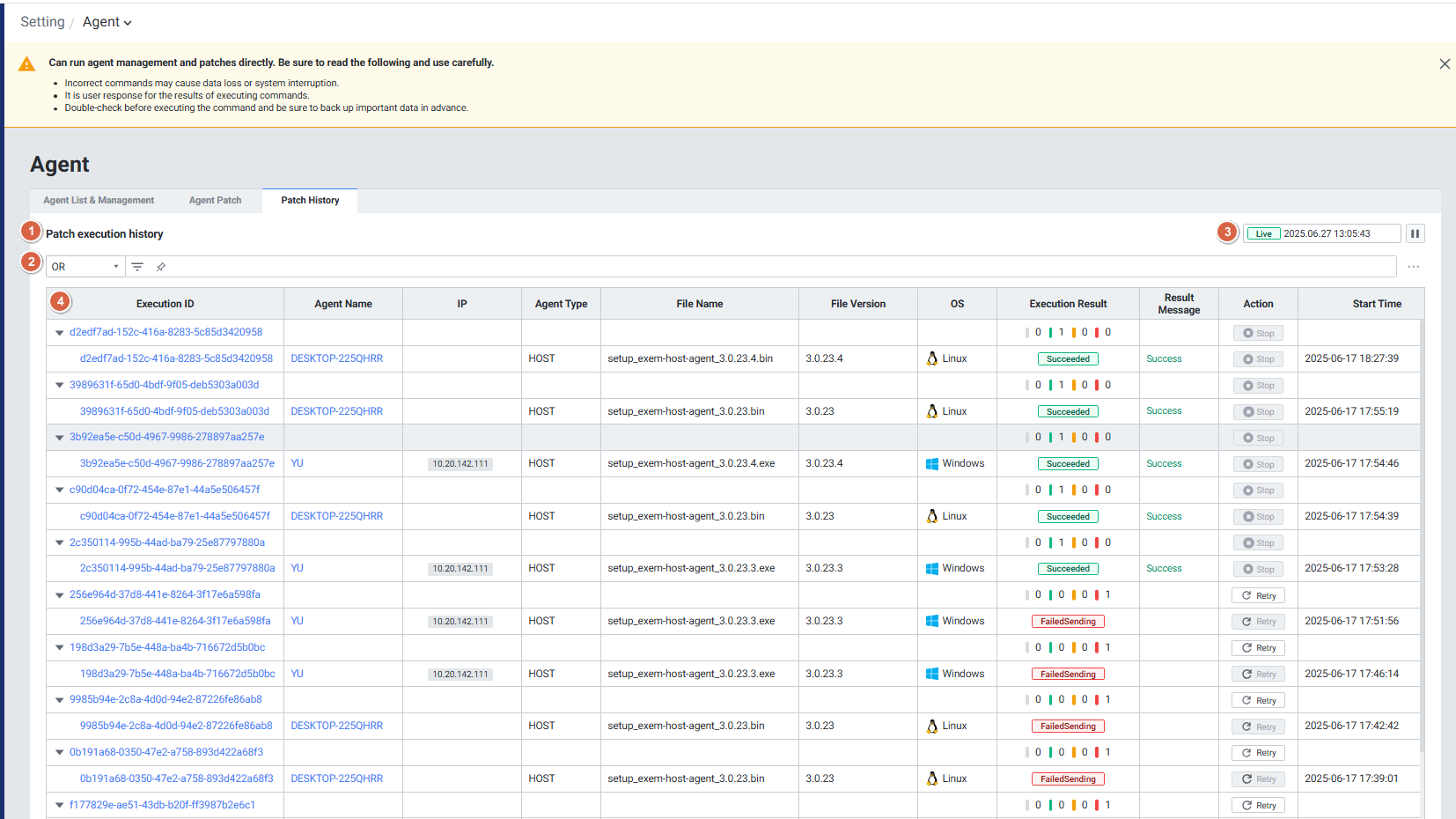Click the warning triangle icon
This screenshot has width=1456, height=819.
(x=27, y=64)
